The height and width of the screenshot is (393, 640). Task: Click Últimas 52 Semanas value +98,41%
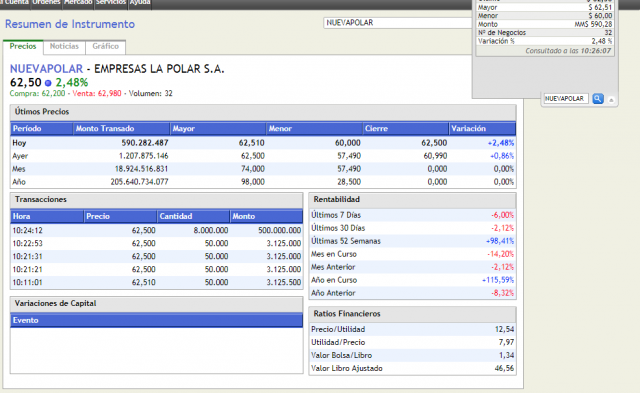point(500,241)
